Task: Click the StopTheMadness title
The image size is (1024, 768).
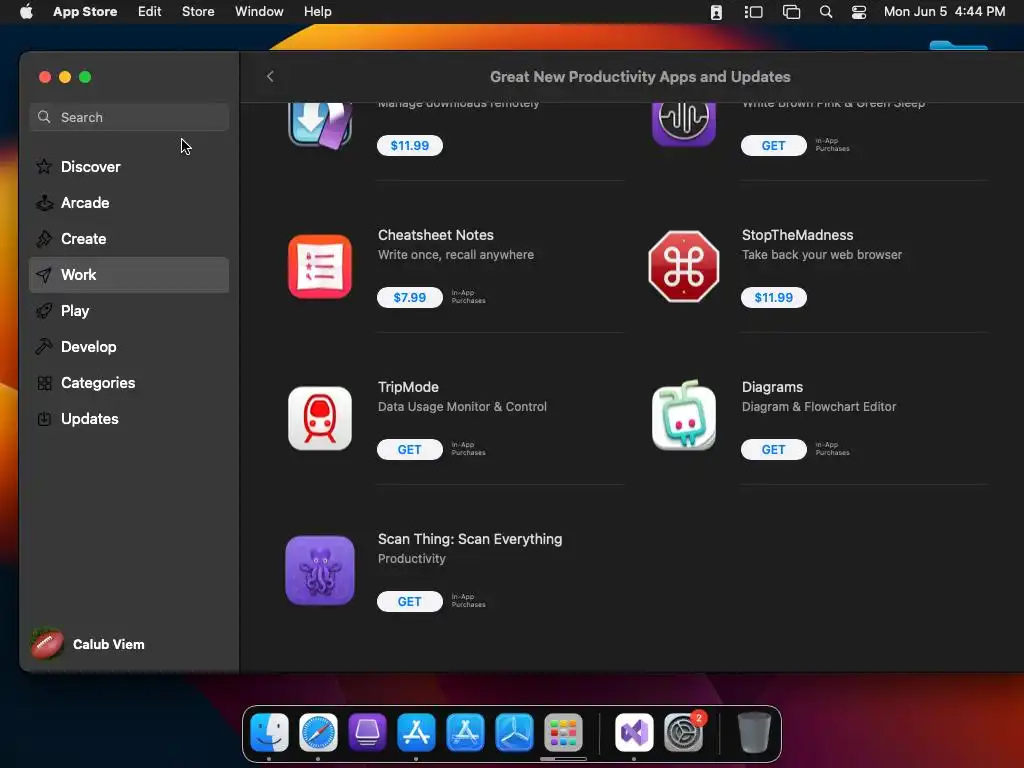Action: [797, 235]
